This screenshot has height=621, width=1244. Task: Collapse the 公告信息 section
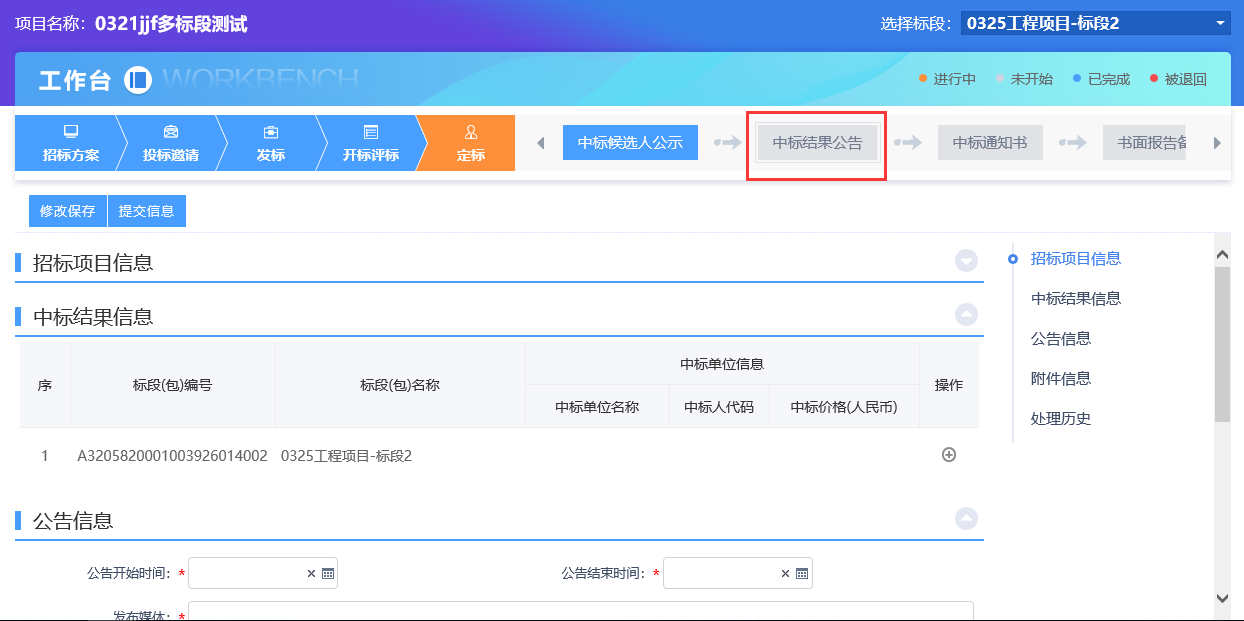[x=965, y=519]
